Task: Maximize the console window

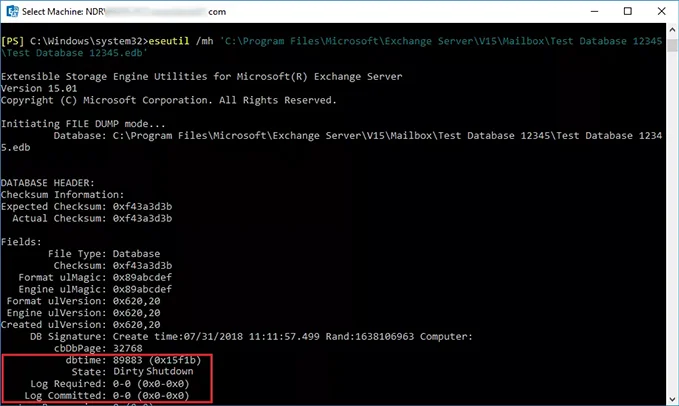Action: (627, 11)
